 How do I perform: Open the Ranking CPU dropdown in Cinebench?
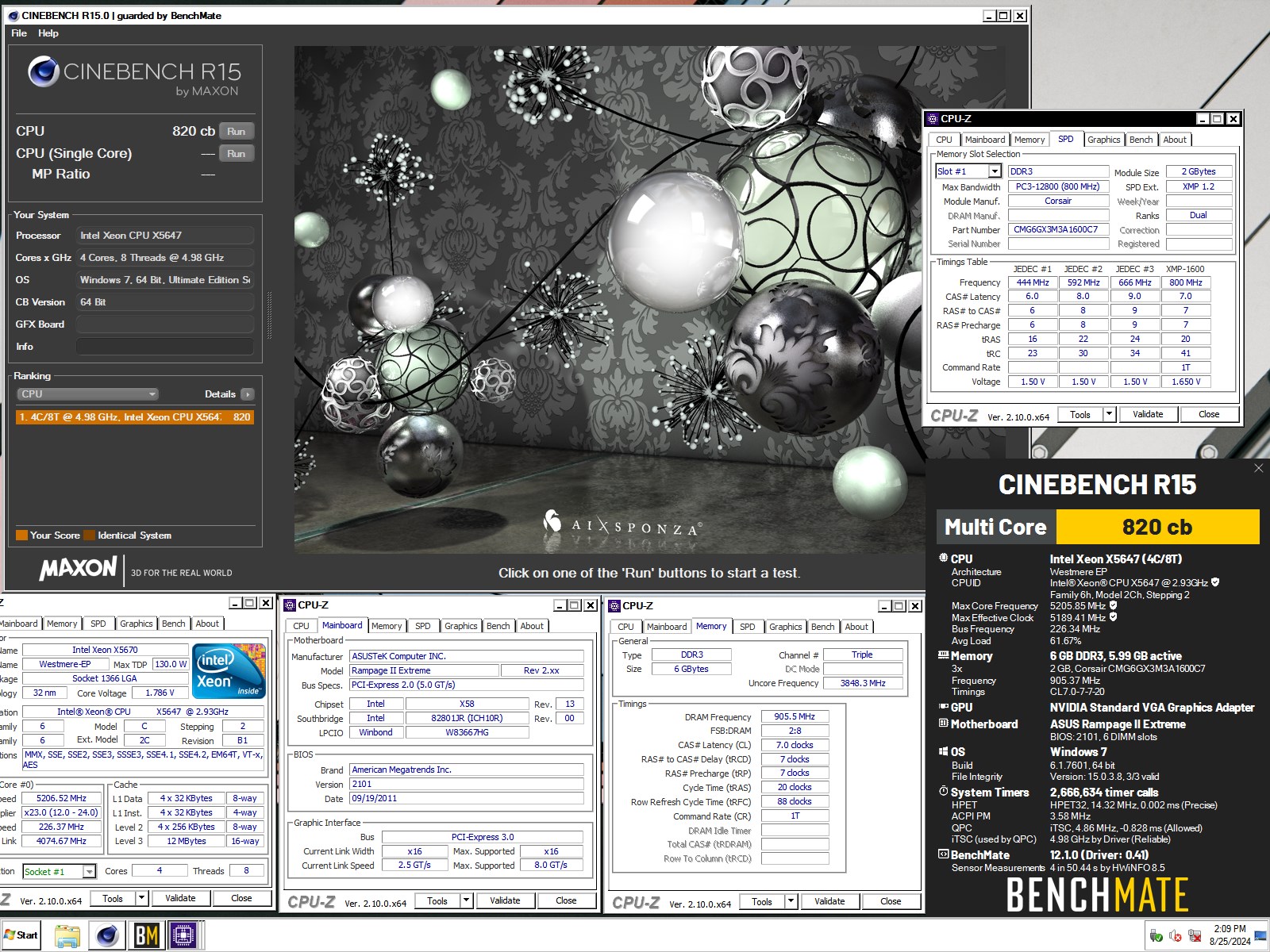point(87,394)
